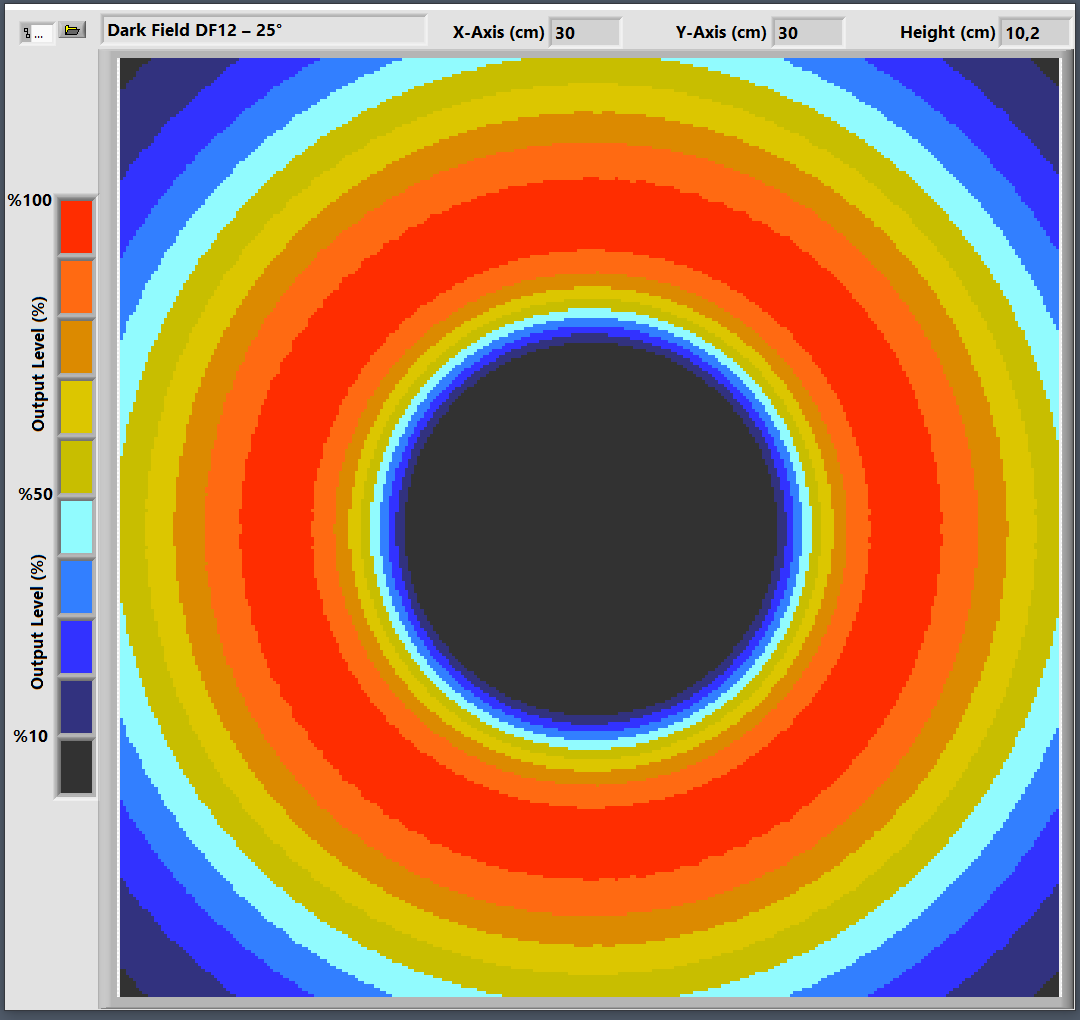
Task: Select the medium blue legend swatch
Action: click(x=76, y=587)
